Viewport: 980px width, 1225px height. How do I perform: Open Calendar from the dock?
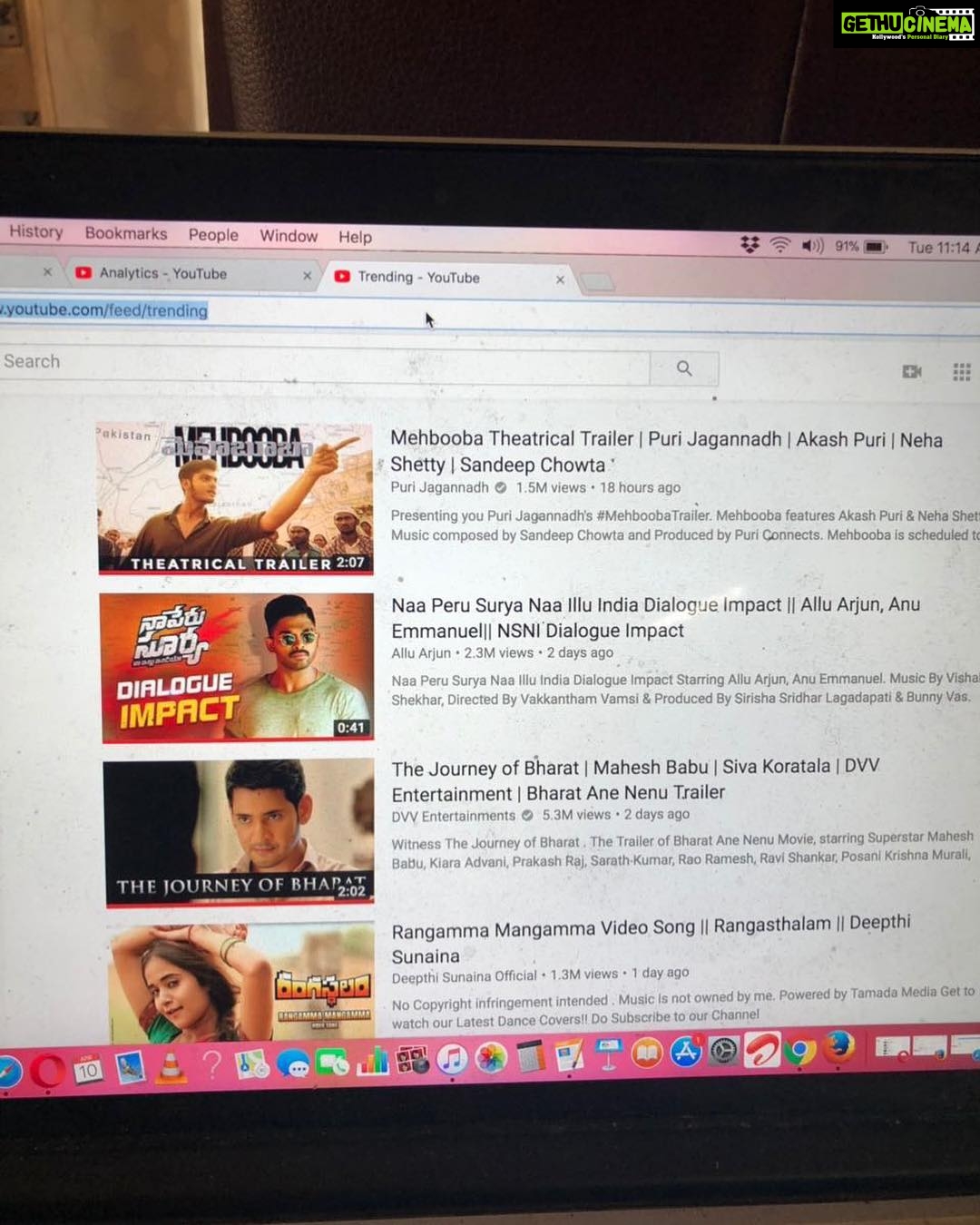click(88, 1069)
